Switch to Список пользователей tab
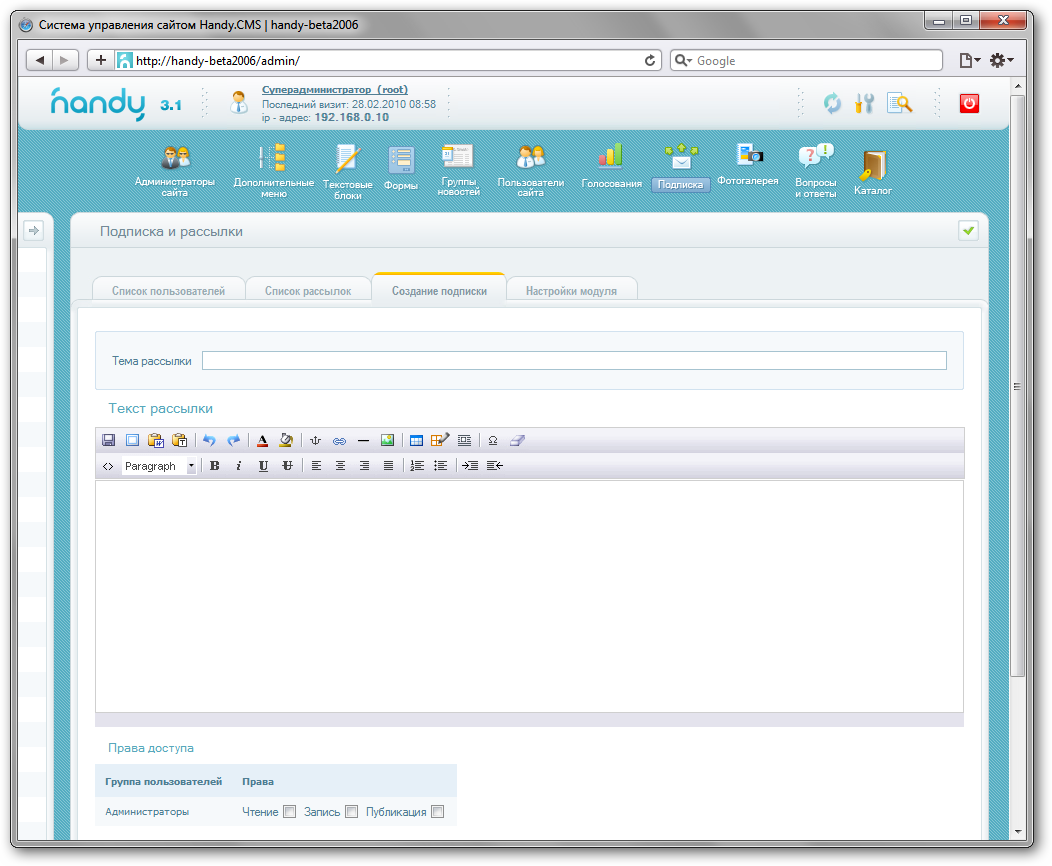Viewport: 1052px width, 866px height. point(168,291)
